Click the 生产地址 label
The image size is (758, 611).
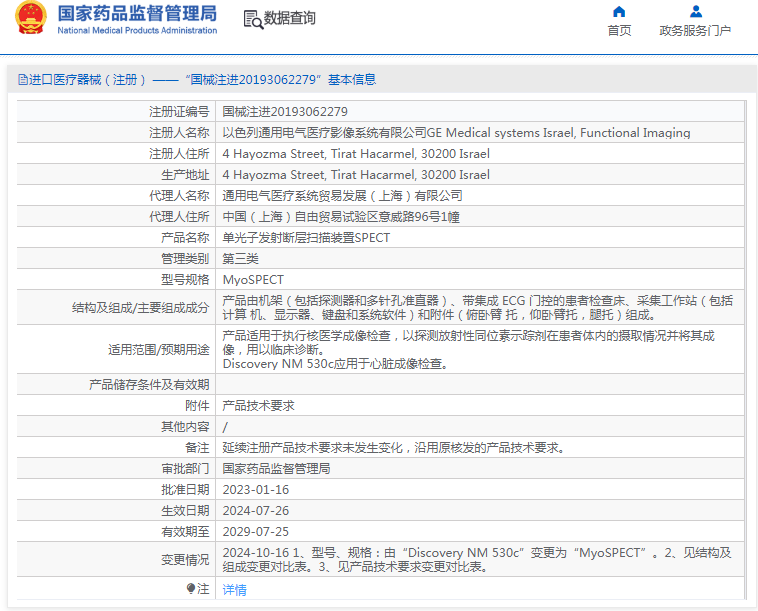(x=185, y=175)
